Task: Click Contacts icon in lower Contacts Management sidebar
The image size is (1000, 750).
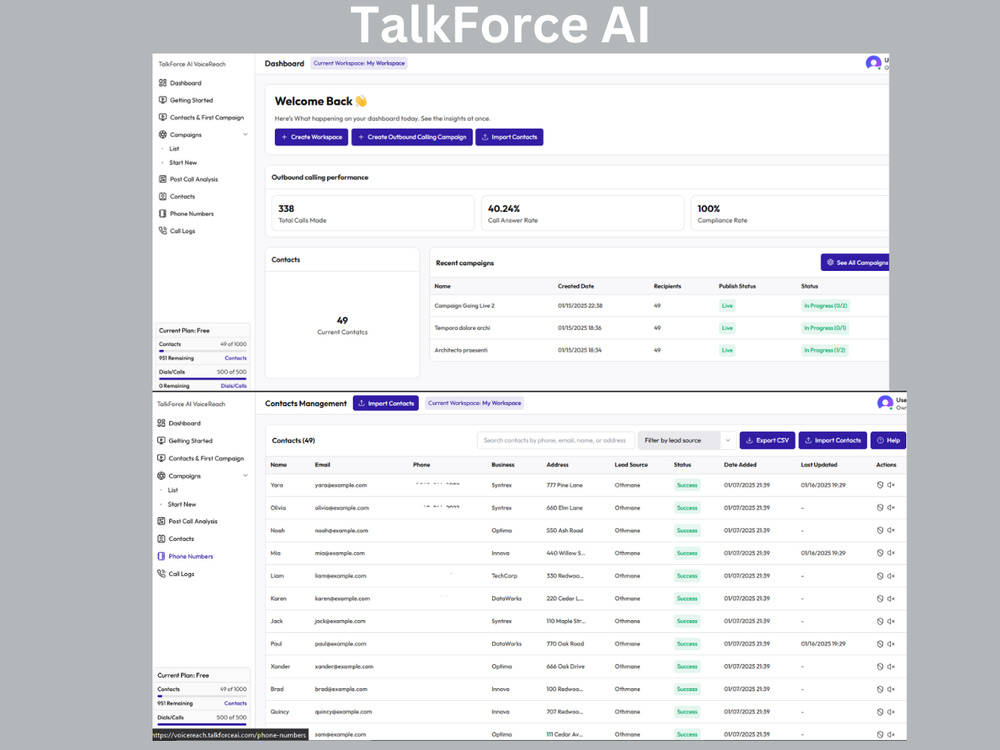Action: pyautogui.click(x=161, y=539)
